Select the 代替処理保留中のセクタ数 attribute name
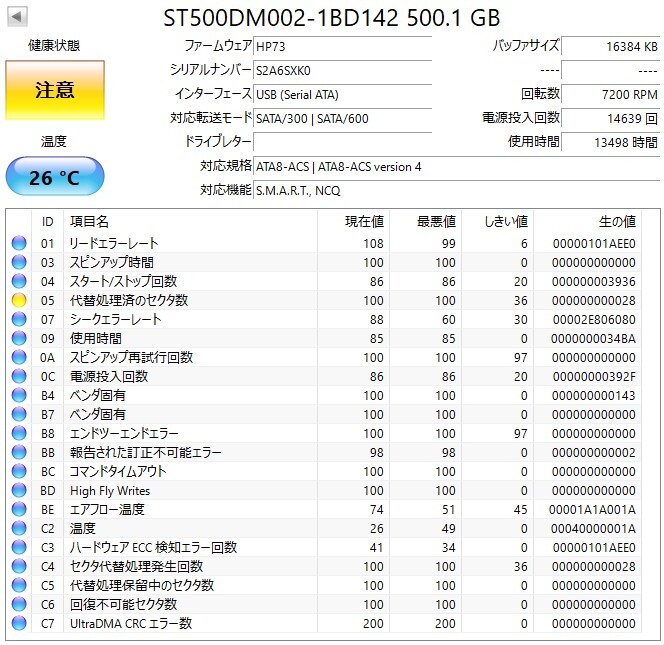 142,585
